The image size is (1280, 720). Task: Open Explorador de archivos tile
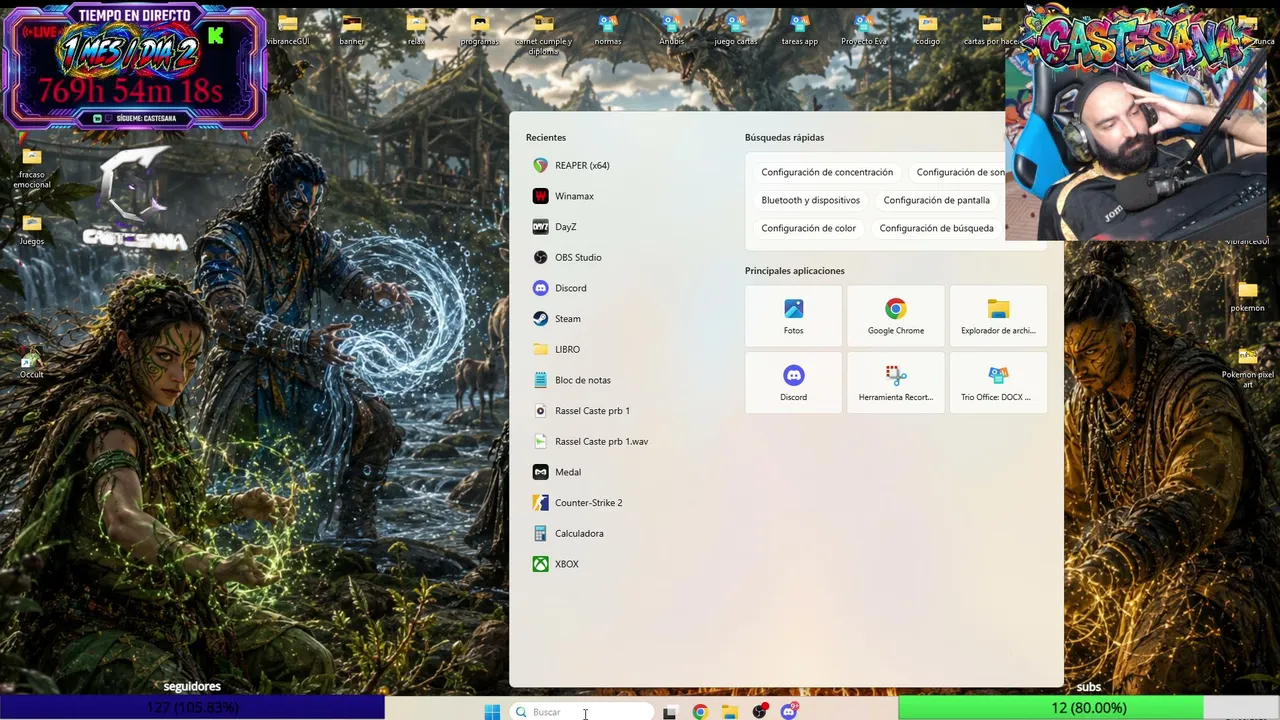pyautogui.click(x=998, y=316)
